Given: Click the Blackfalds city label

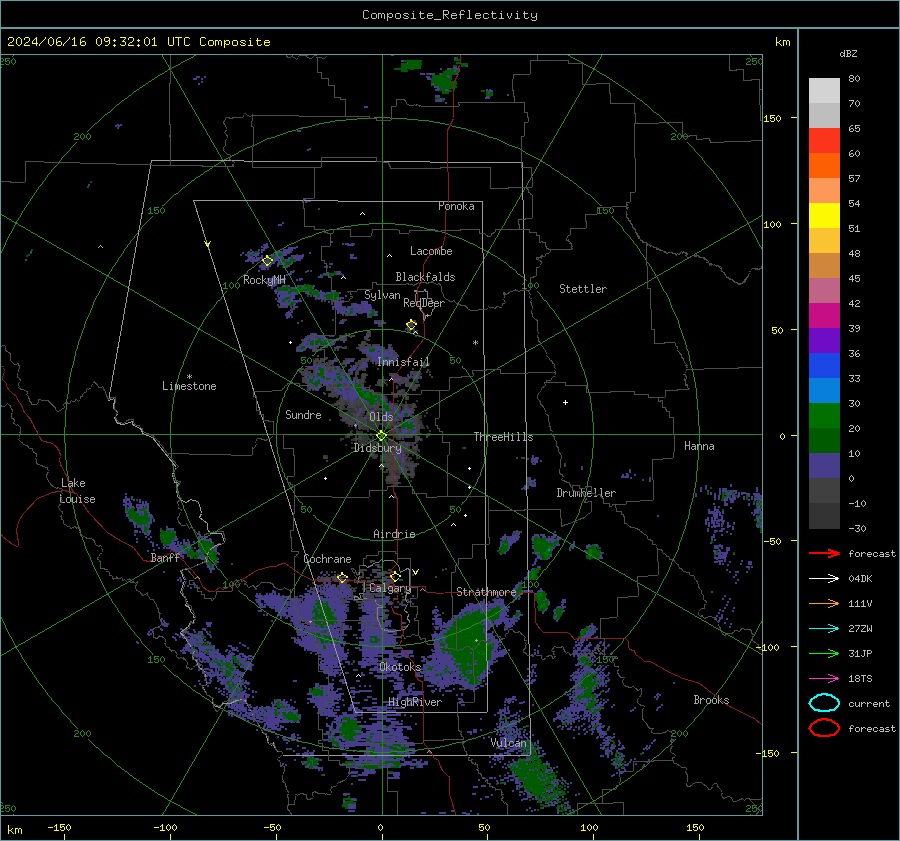Looking at the screenshot, I should click(x=425, y=277).
